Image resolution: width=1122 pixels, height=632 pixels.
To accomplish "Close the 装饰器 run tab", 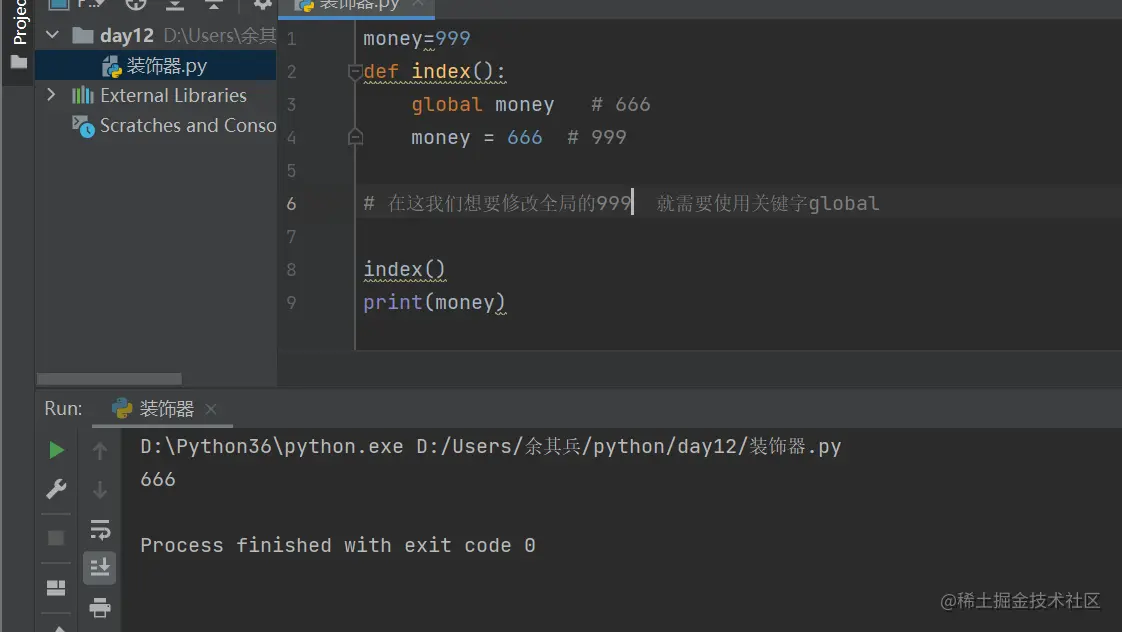I will tap(210, 409).
